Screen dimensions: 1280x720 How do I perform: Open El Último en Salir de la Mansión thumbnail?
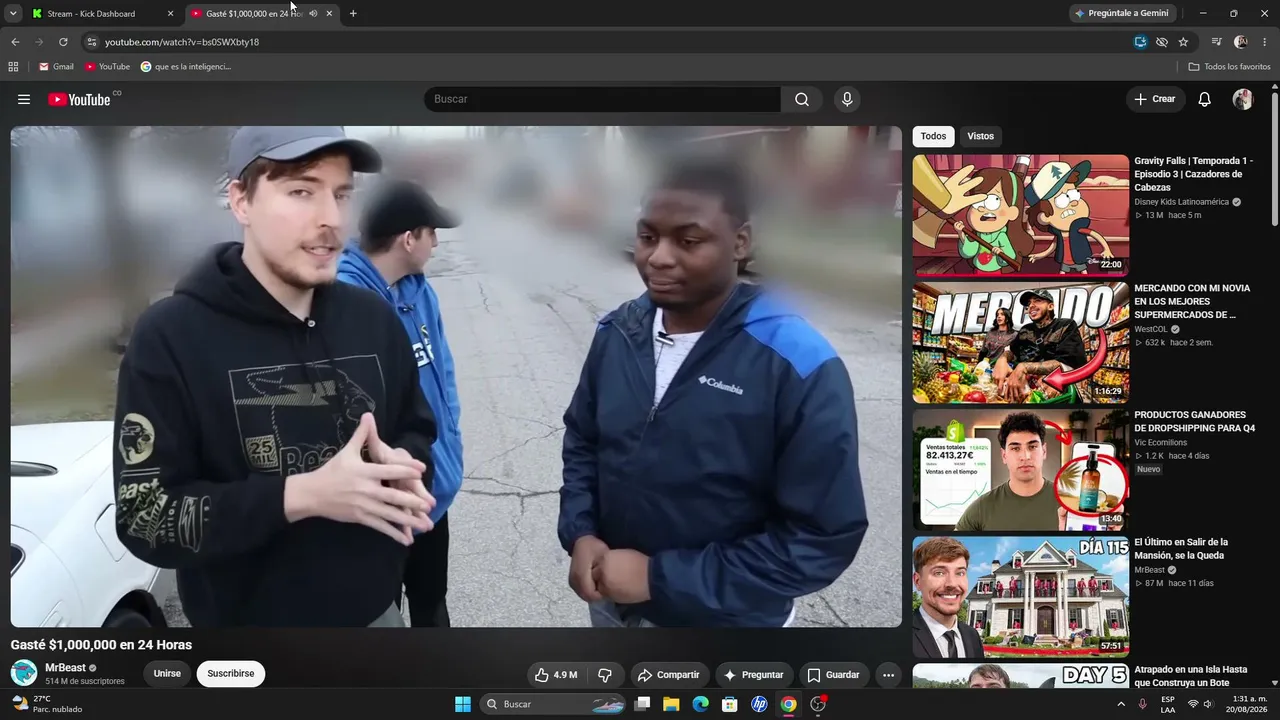point(1020,597)
